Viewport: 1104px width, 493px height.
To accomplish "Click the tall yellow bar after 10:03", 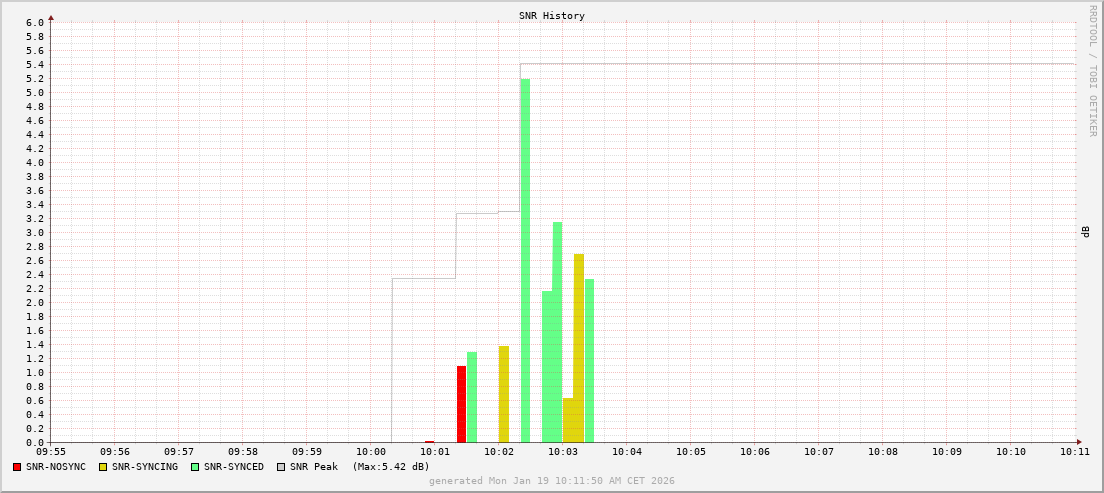I will click(x=579, y=348).
